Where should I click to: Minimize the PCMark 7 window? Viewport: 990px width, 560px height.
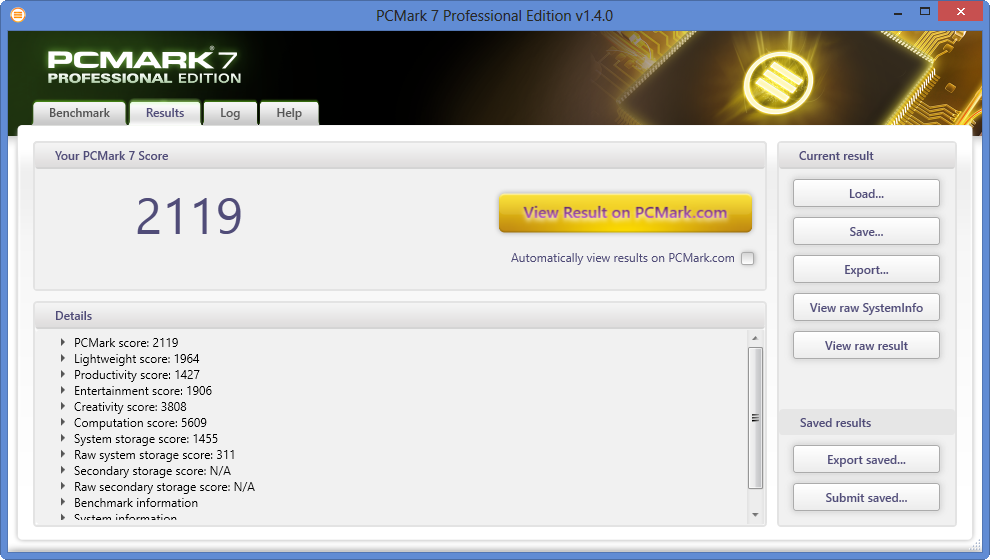898,12
